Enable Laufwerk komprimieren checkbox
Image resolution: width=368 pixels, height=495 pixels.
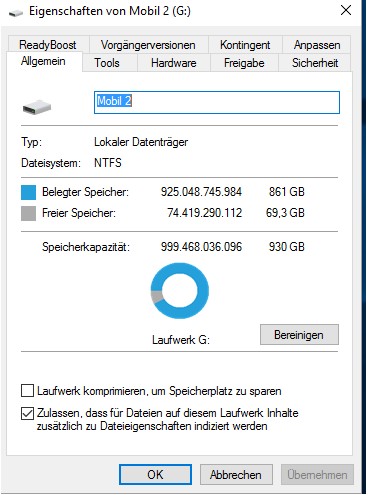(27, 390)
